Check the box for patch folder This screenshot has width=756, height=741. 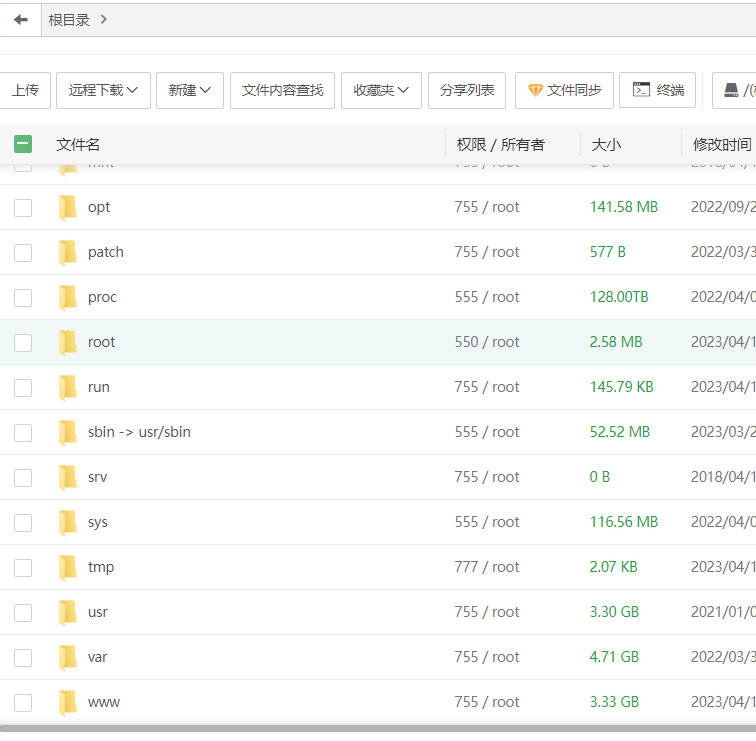point(23,253)
